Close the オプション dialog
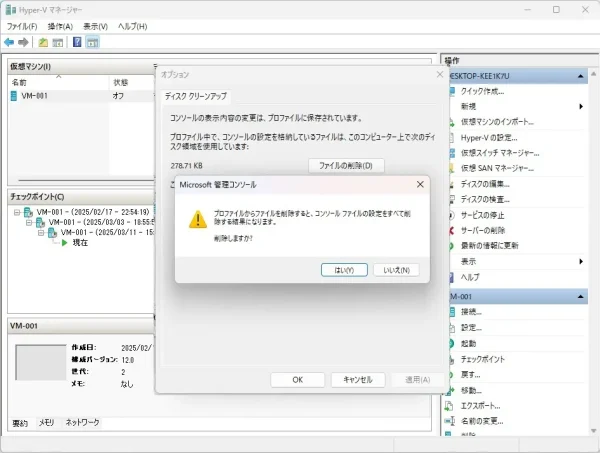The image size is (600, 453). pos(440,74)
